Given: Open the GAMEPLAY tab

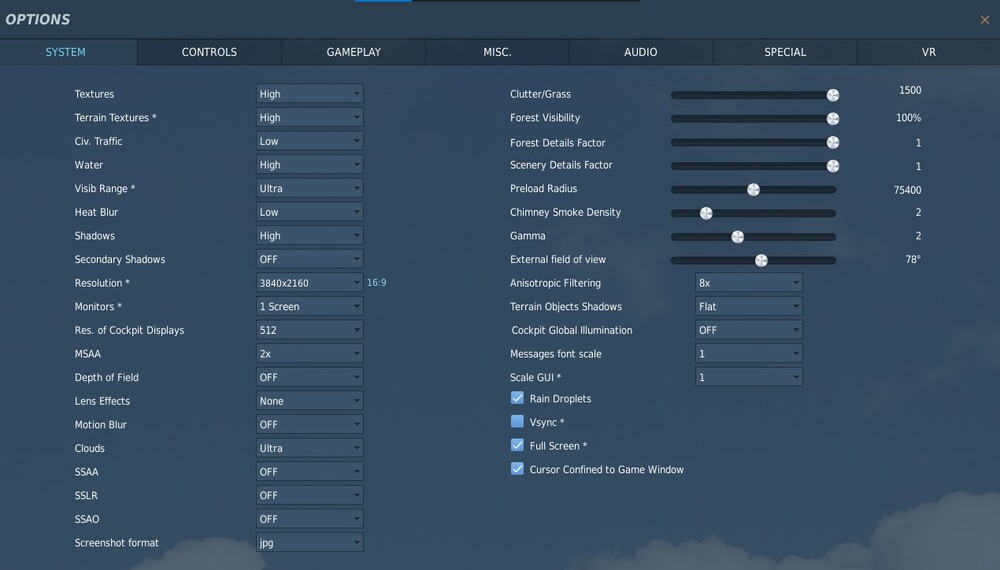Looking at the screenshot, I should pyautogui.click(x=353, y=52).
